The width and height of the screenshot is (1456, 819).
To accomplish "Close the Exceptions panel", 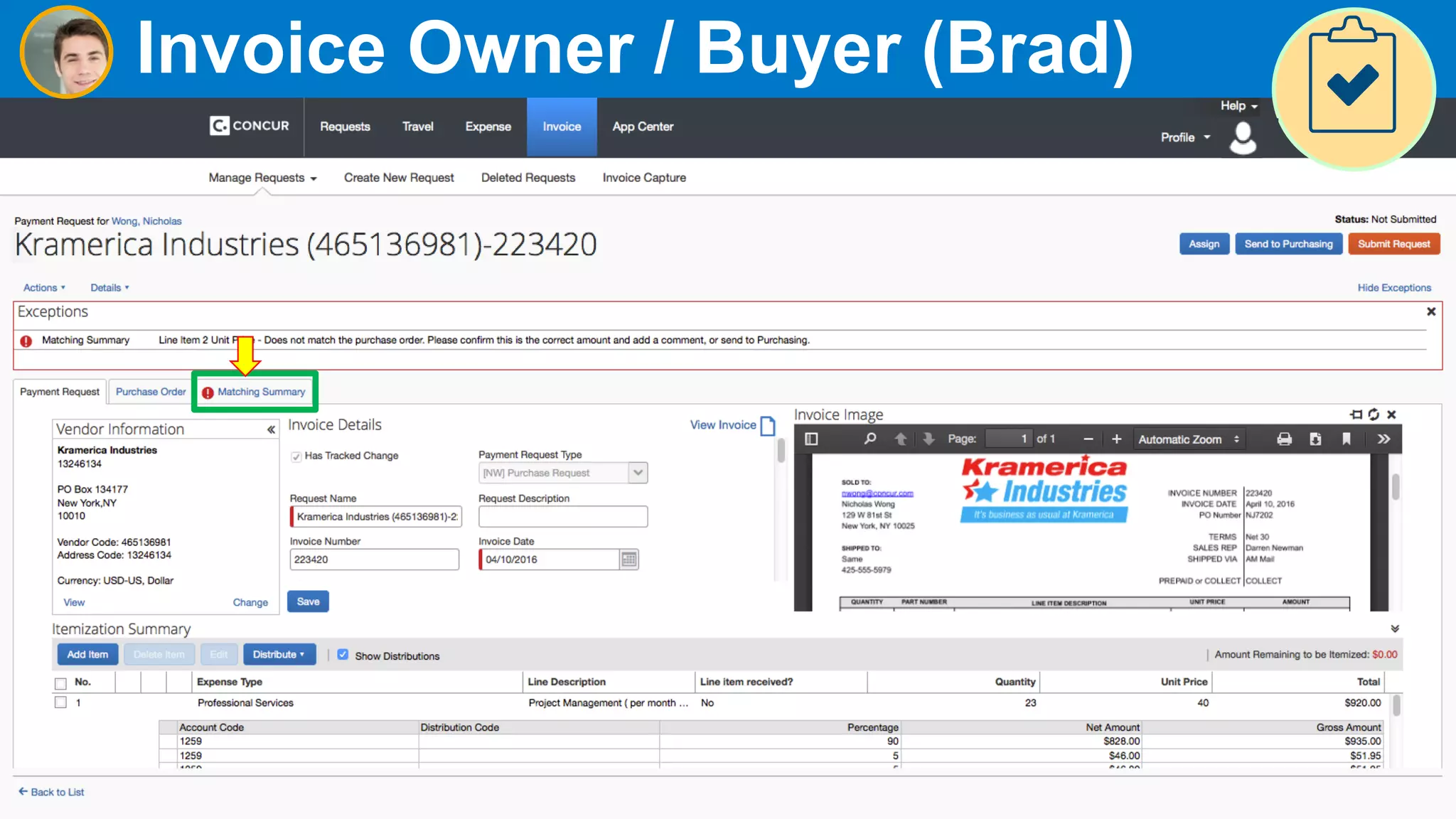I will pos(1431,311).
